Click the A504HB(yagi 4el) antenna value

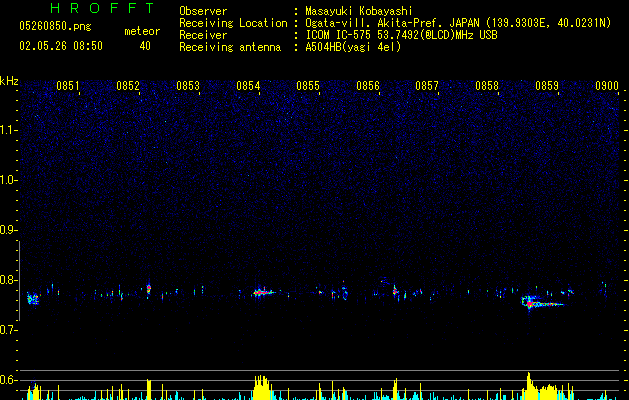click(x=353, y=47)
